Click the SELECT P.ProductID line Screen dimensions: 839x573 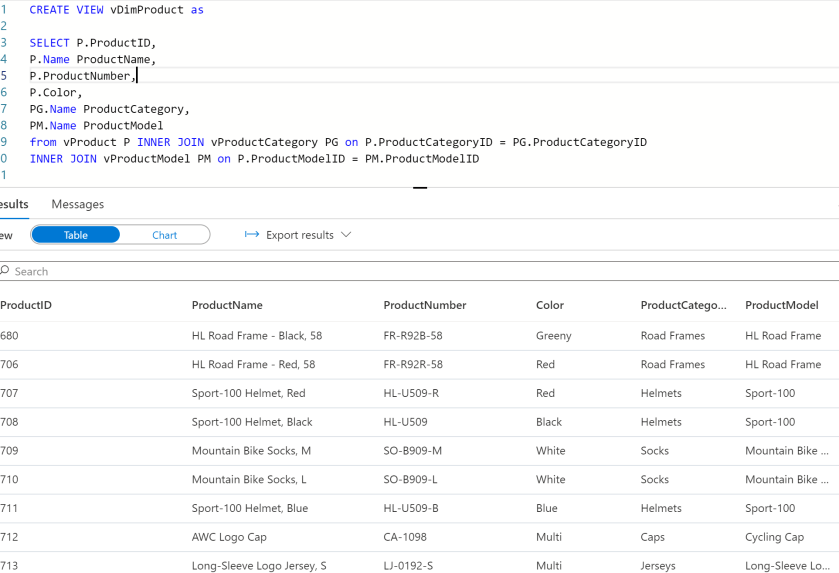(92, 43)
